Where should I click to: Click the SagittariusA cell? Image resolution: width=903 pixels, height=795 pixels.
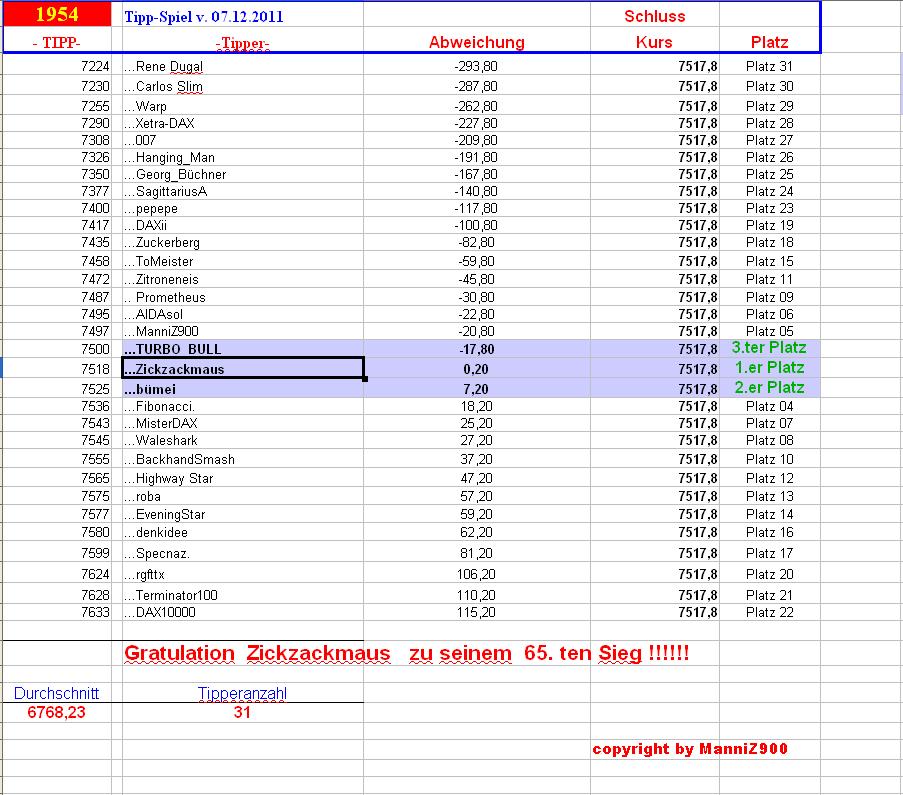[242, 191]
